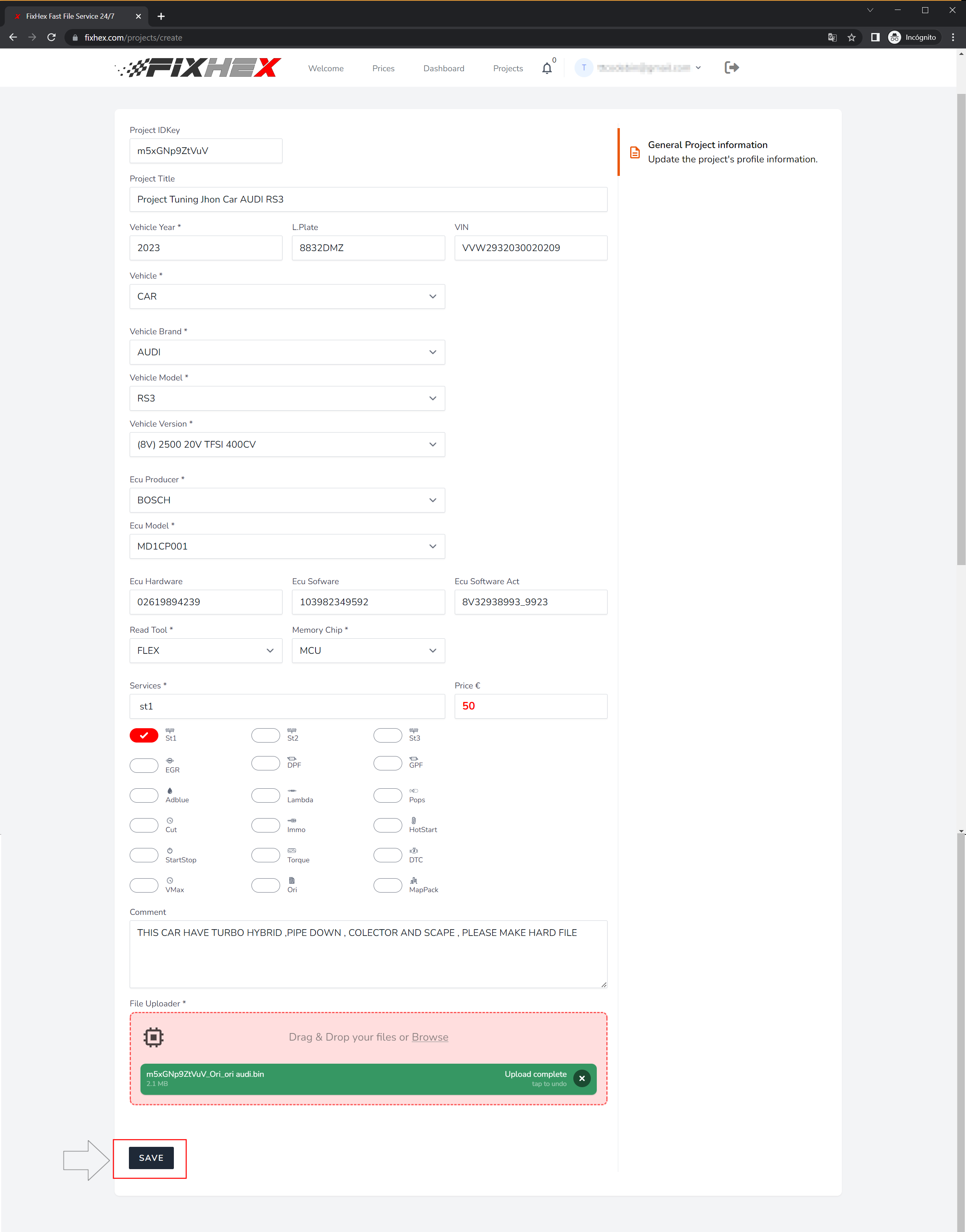Click the General Project information document icon
This screenshot has height=1232, width=966.
pyautogui.click(x=635, y=152)
